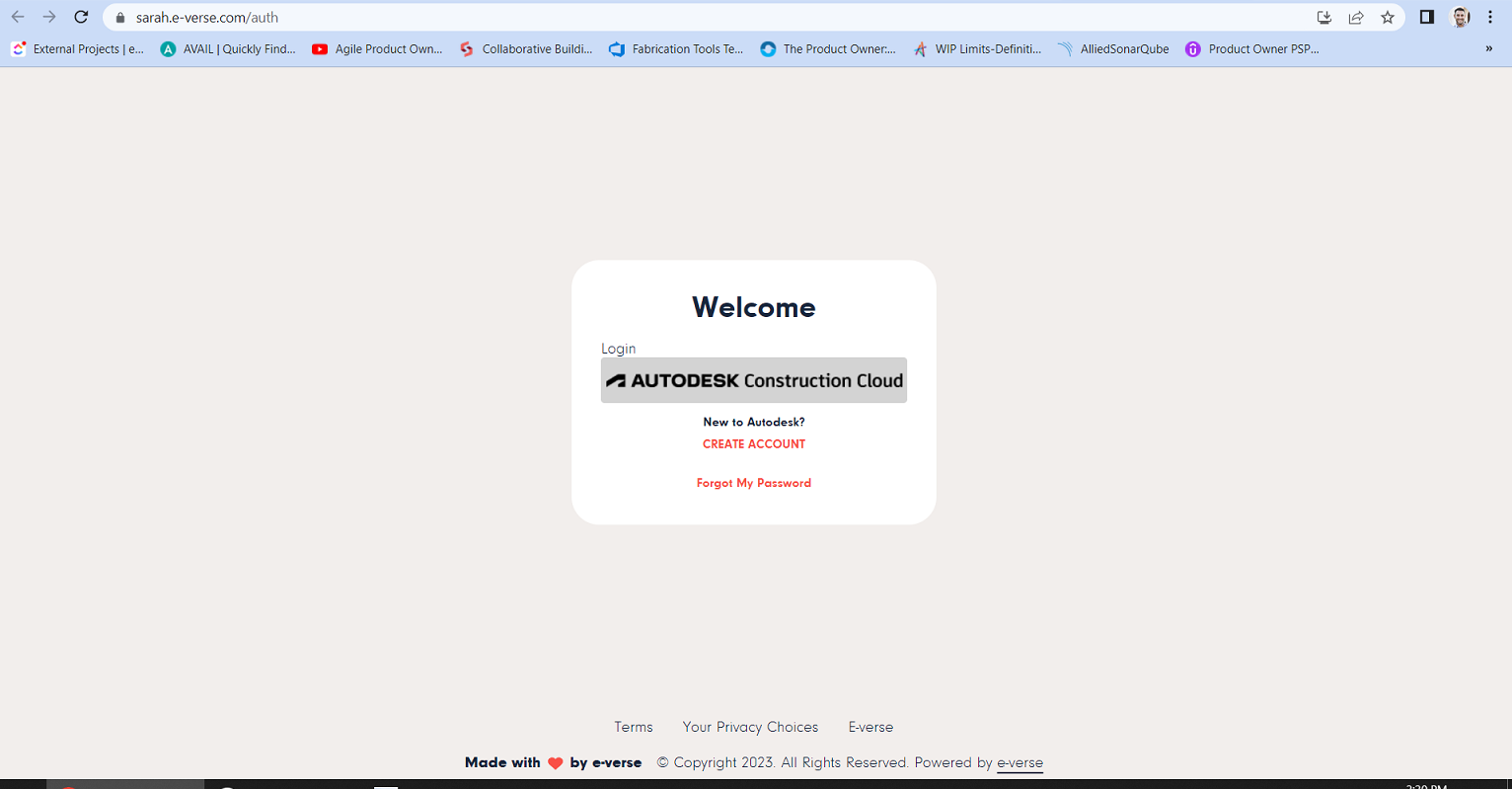Open the Chrome profile avatar
1512x789 pixels.
coord(1460,17)
